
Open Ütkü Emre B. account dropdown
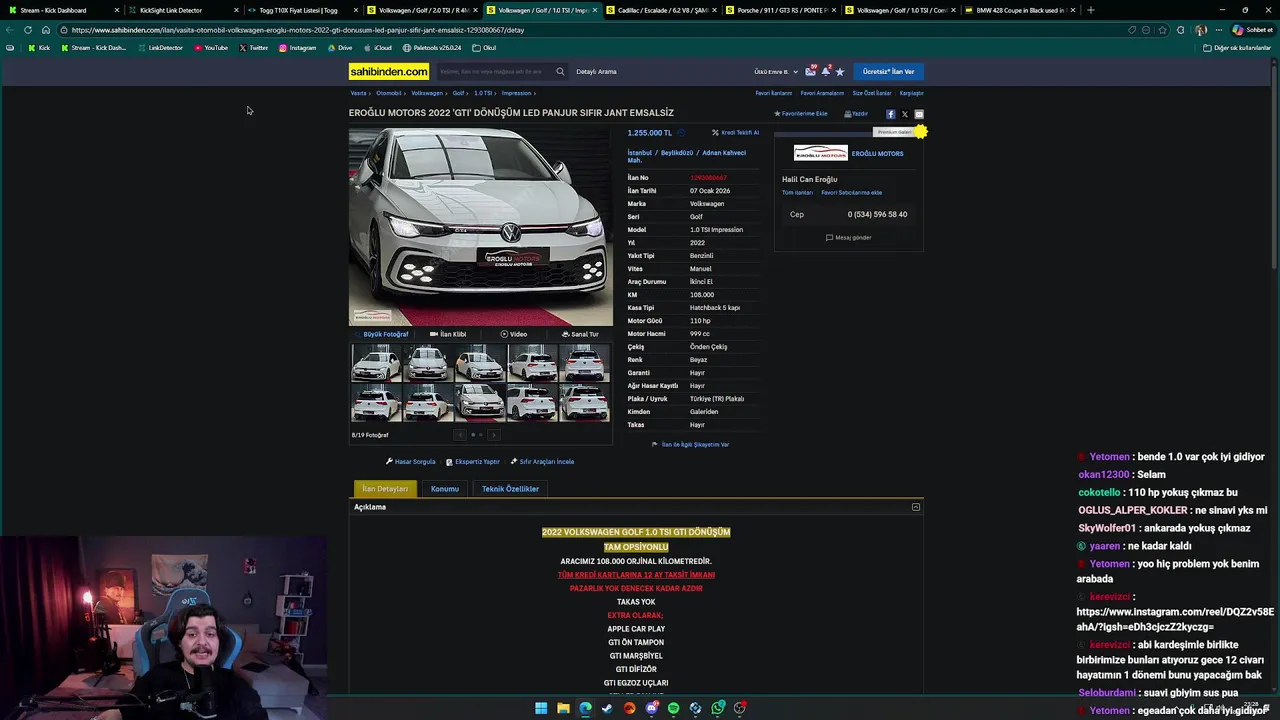coord(776,72)
